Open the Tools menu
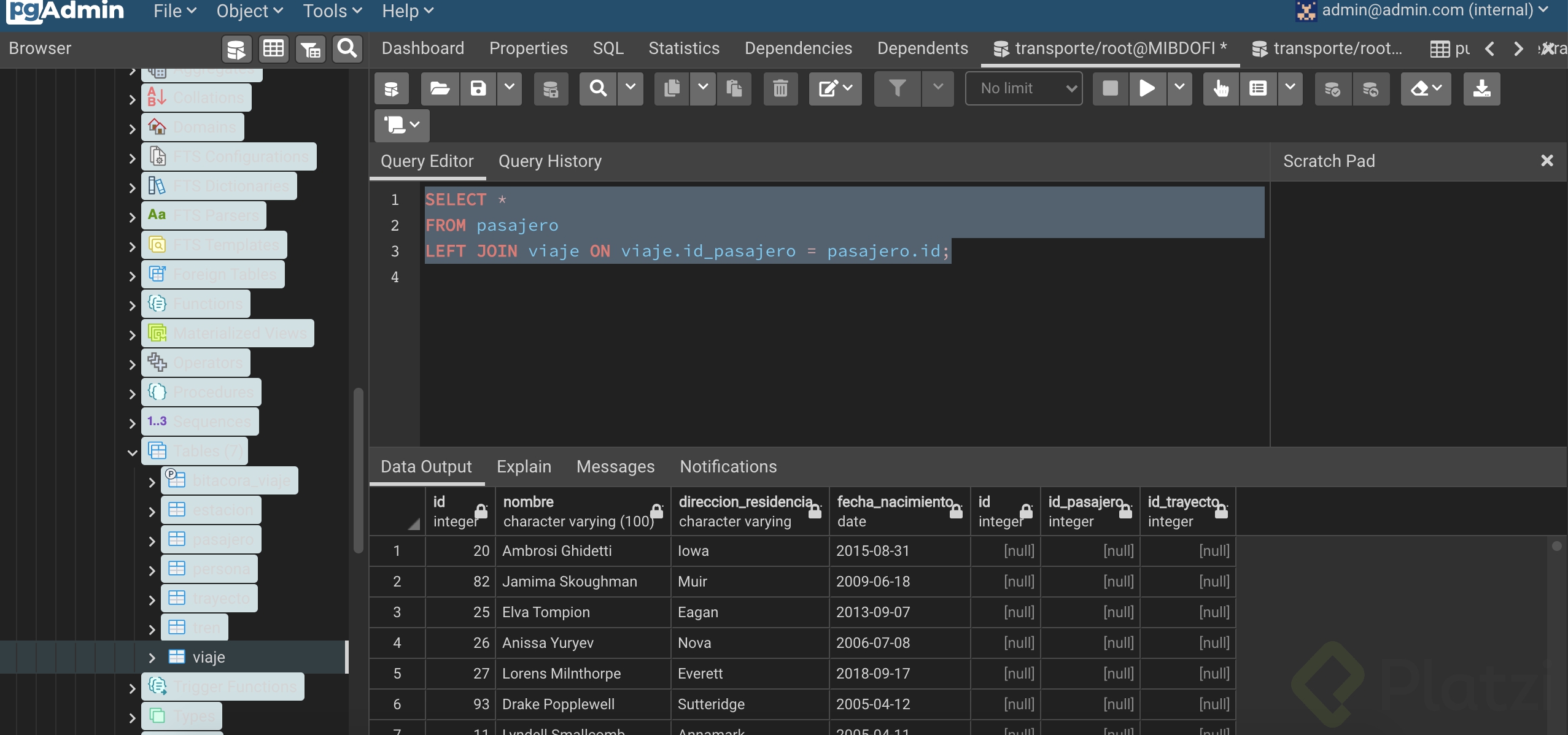This screenshot has width=1568, height=735. pyautogui.click(x=332, y=11)
